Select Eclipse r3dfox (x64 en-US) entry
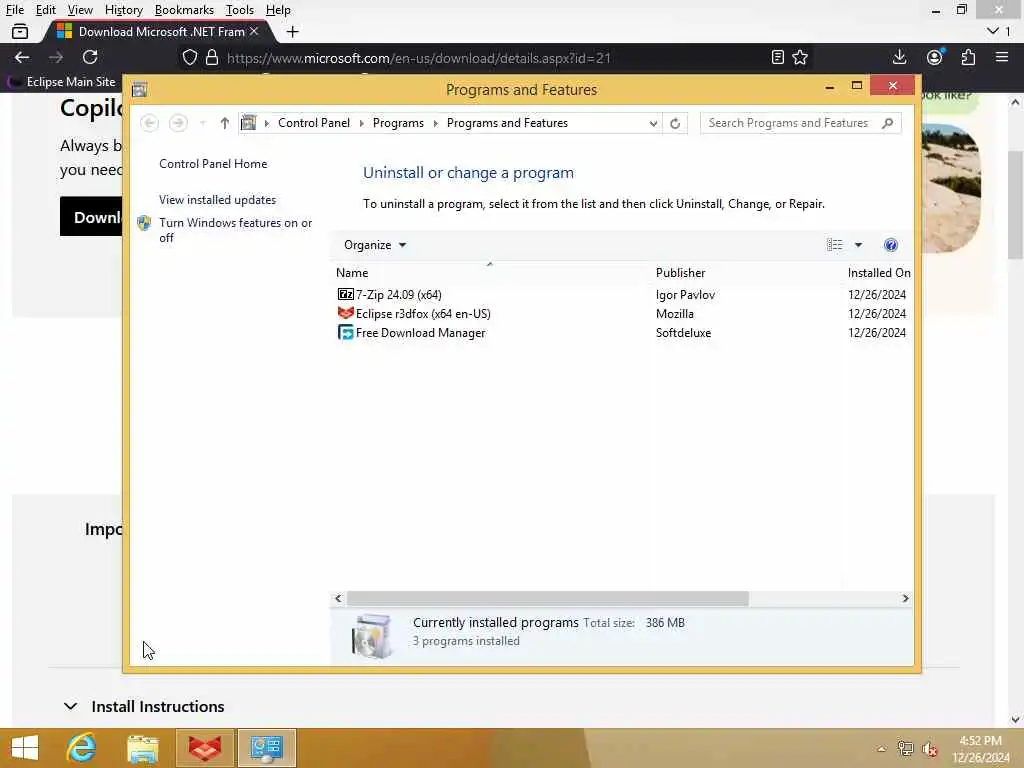The height and width of the screenshot is (768, 1024). (423, 313)
